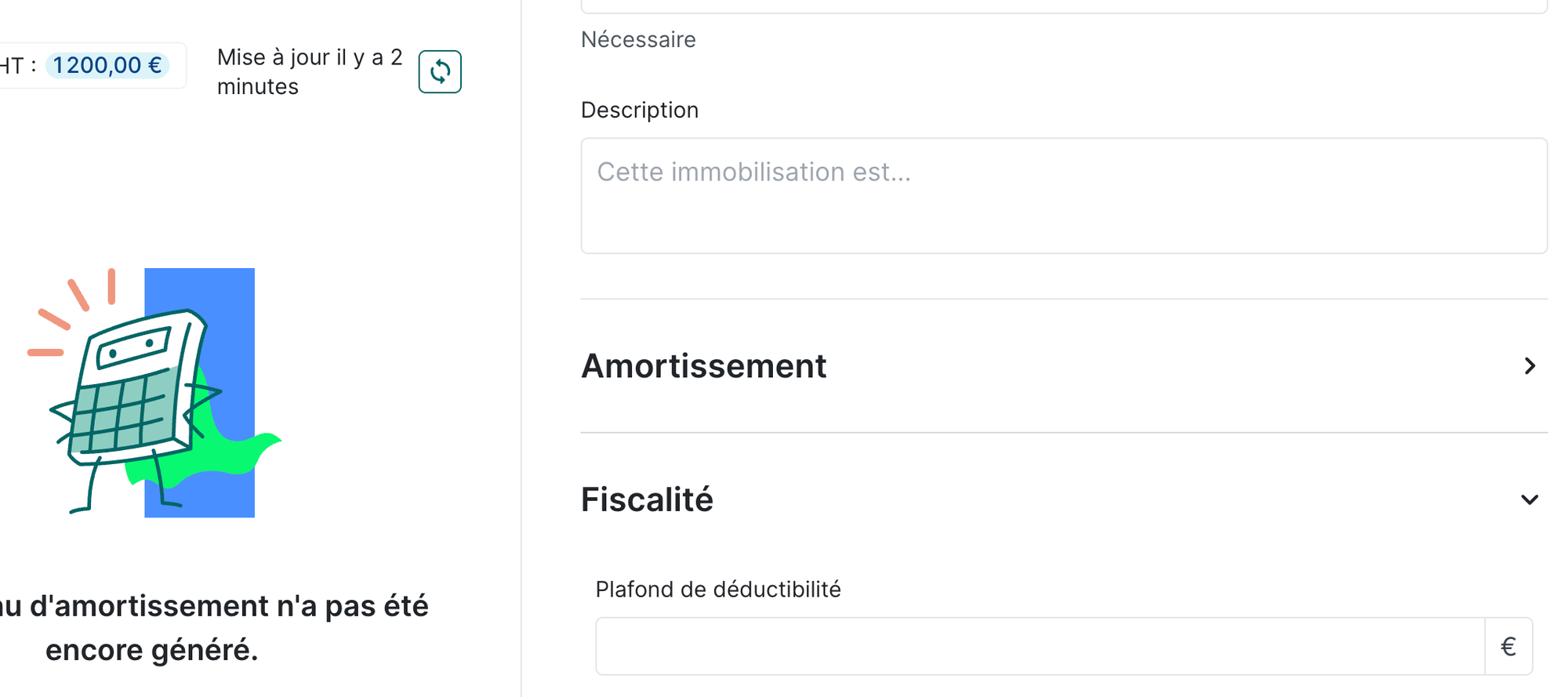Click the "n'a pas été encore généré" message
Screen dimensions: 1568x697
point(212,628)
